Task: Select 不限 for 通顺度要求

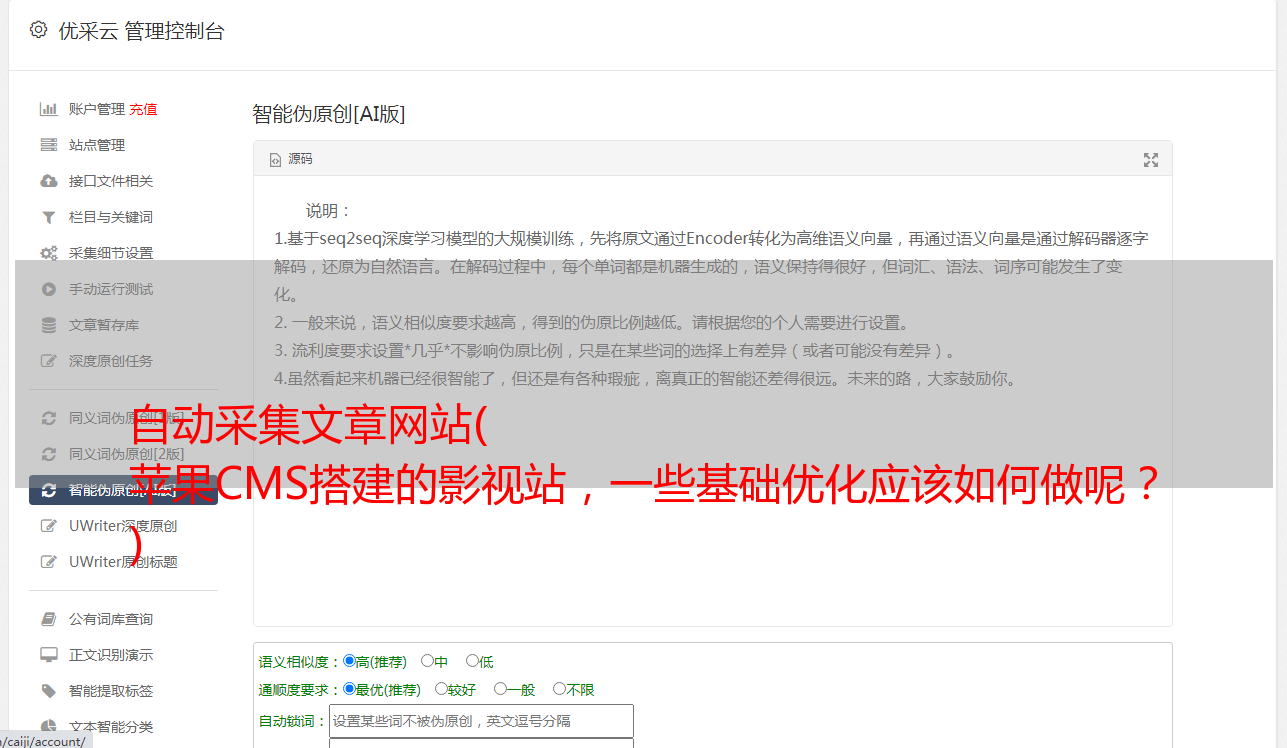Action: (x=559, y=689)
